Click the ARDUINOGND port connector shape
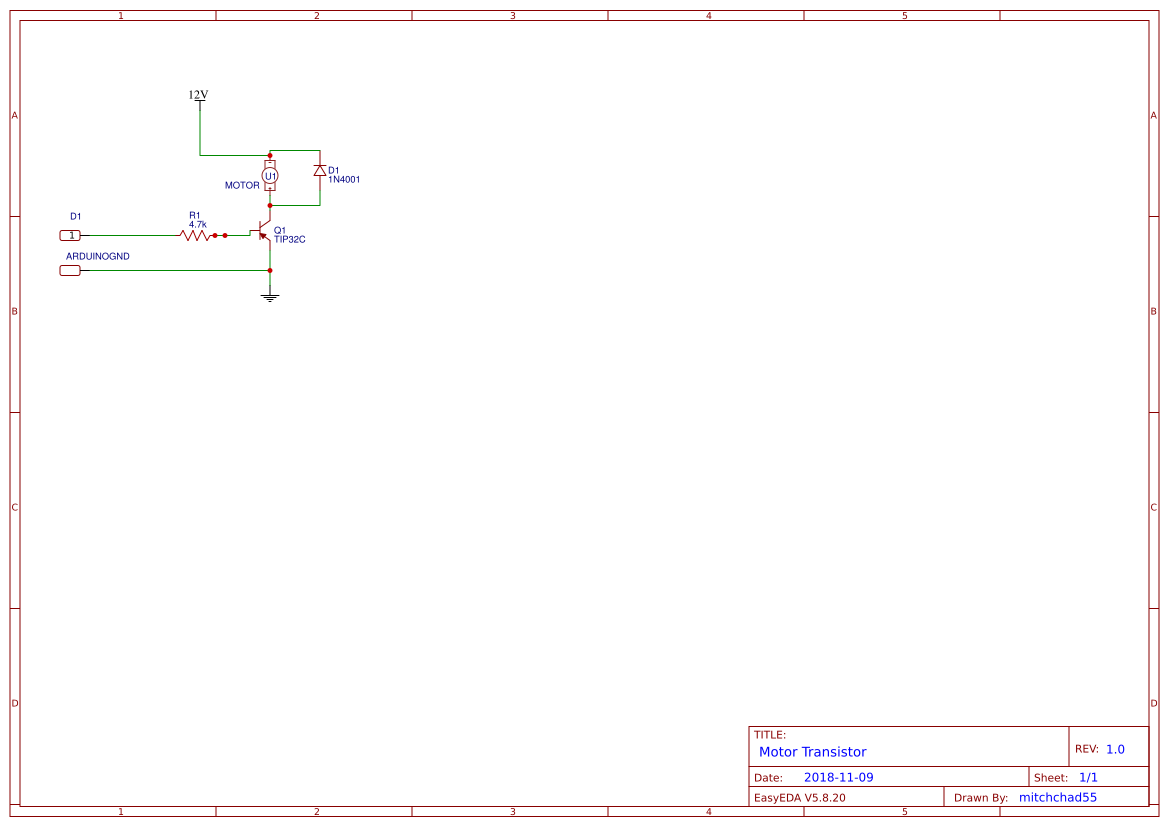 point(70,271)
